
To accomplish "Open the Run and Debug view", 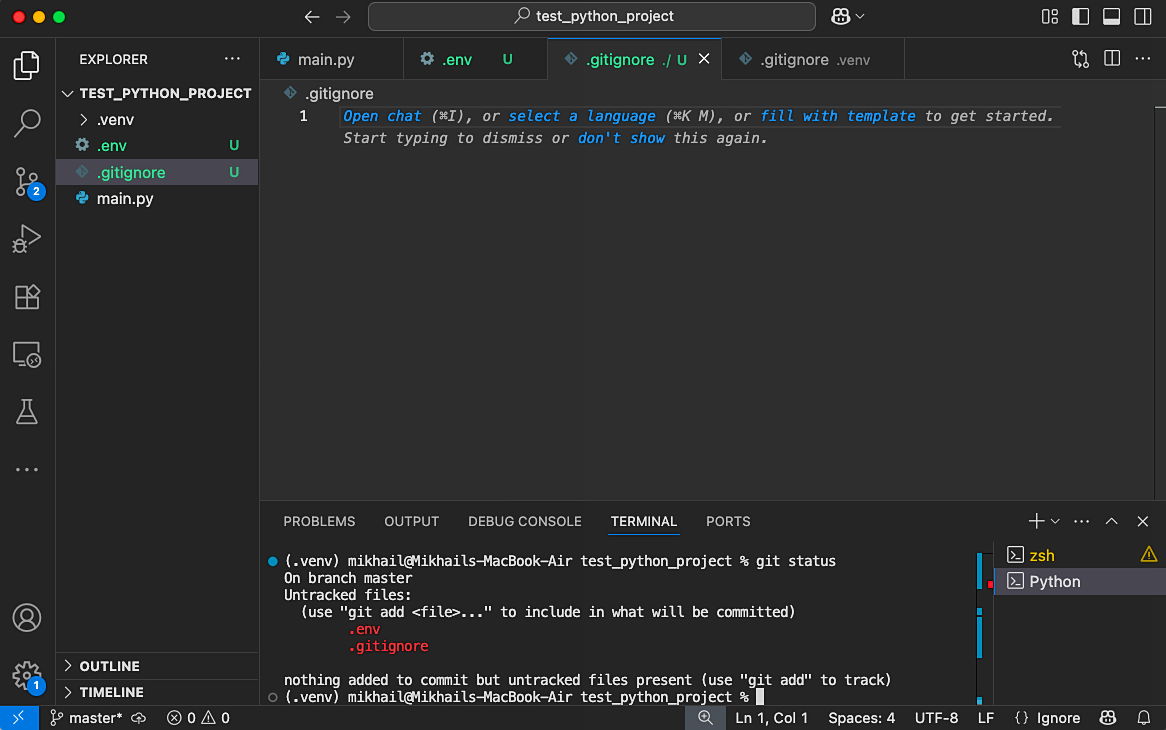I will (x=26, y=238).
